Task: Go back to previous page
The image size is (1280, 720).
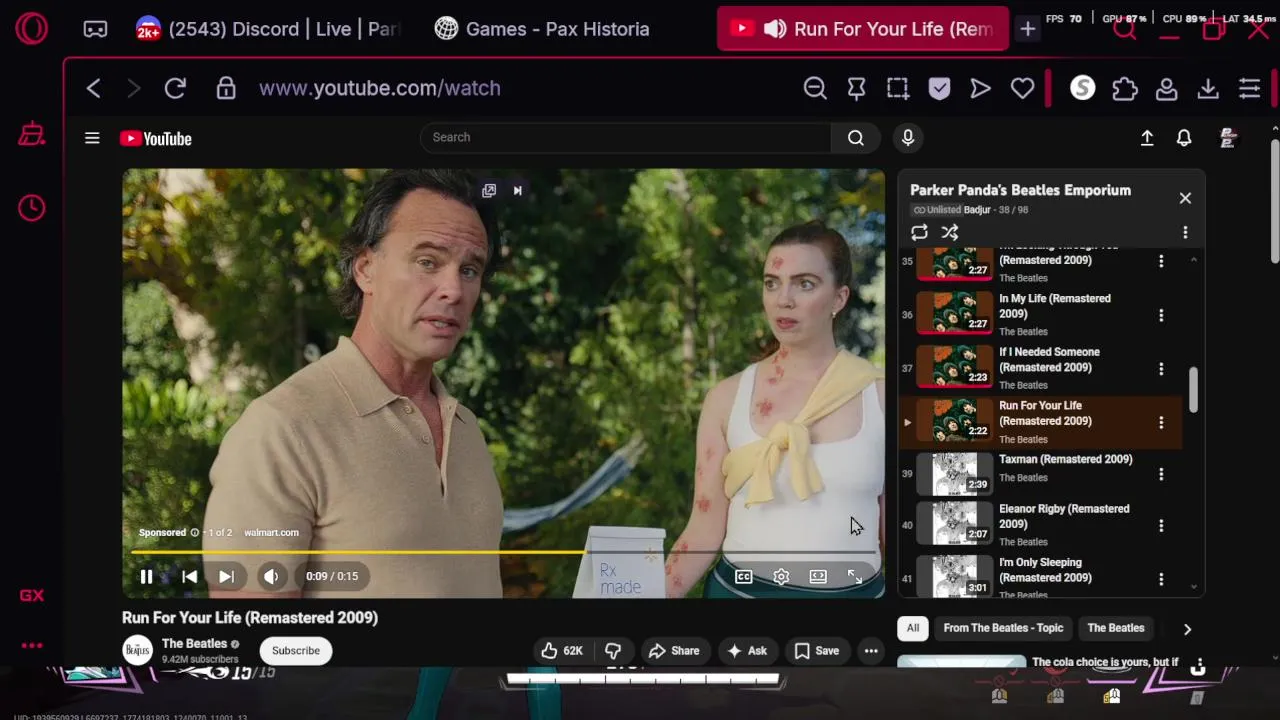Action: 93,88
